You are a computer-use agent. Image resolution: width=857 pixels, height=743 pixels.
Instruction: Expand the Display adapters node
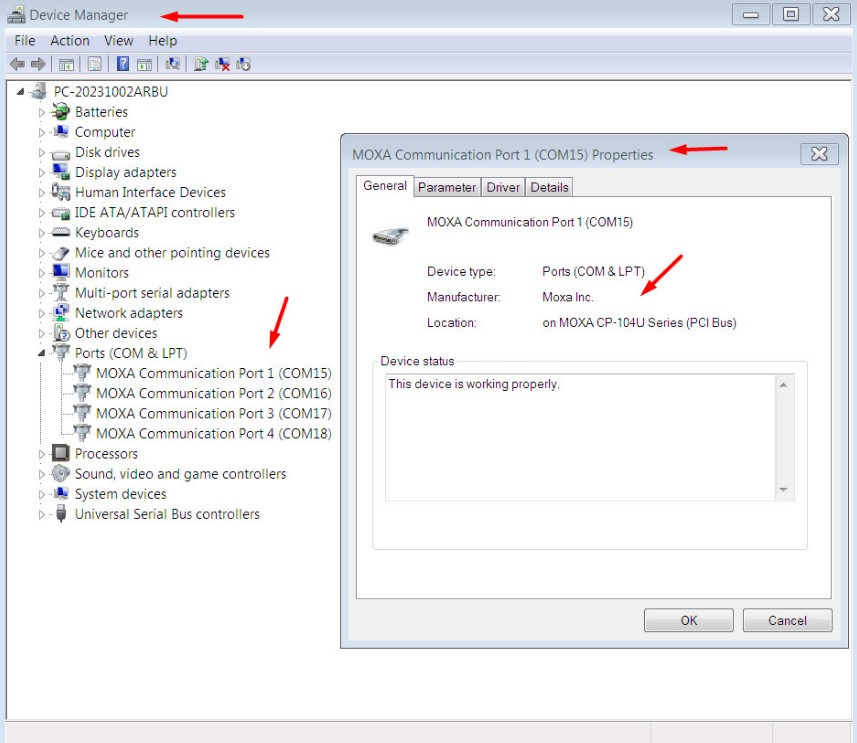click(x=42, y=173)
